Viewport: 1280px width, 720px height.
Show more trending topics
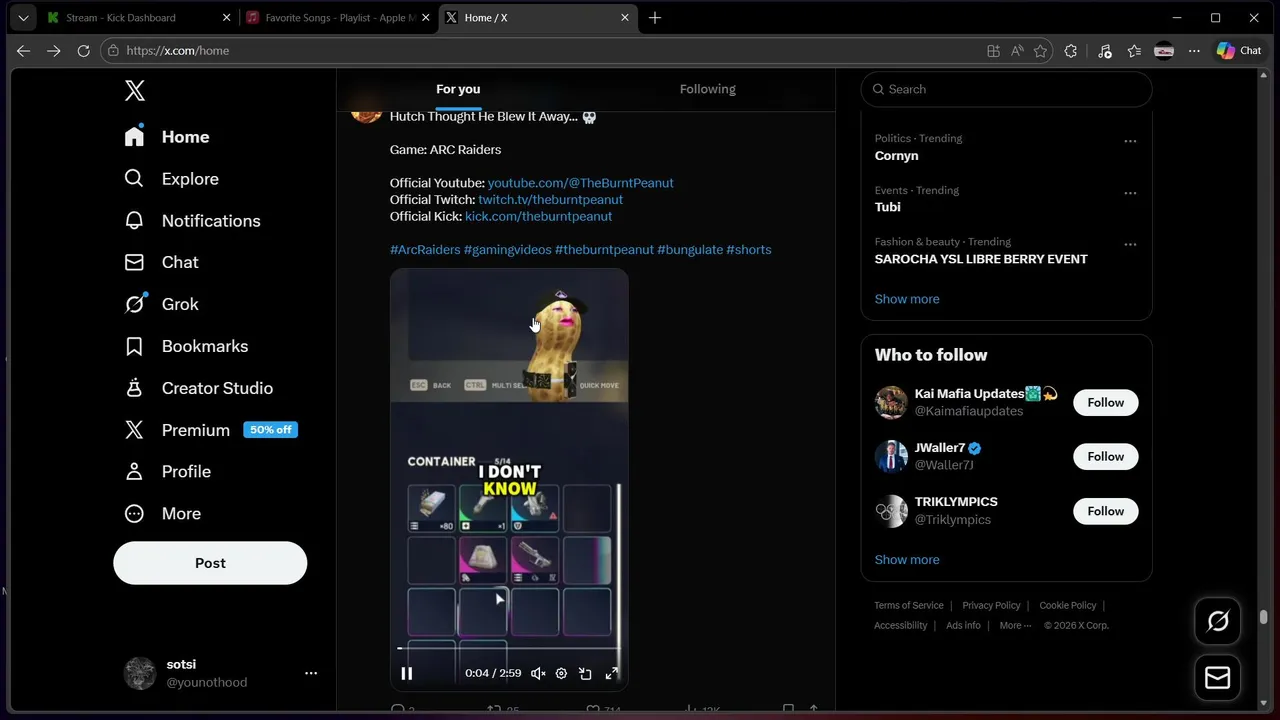click(x=907, y=299)
